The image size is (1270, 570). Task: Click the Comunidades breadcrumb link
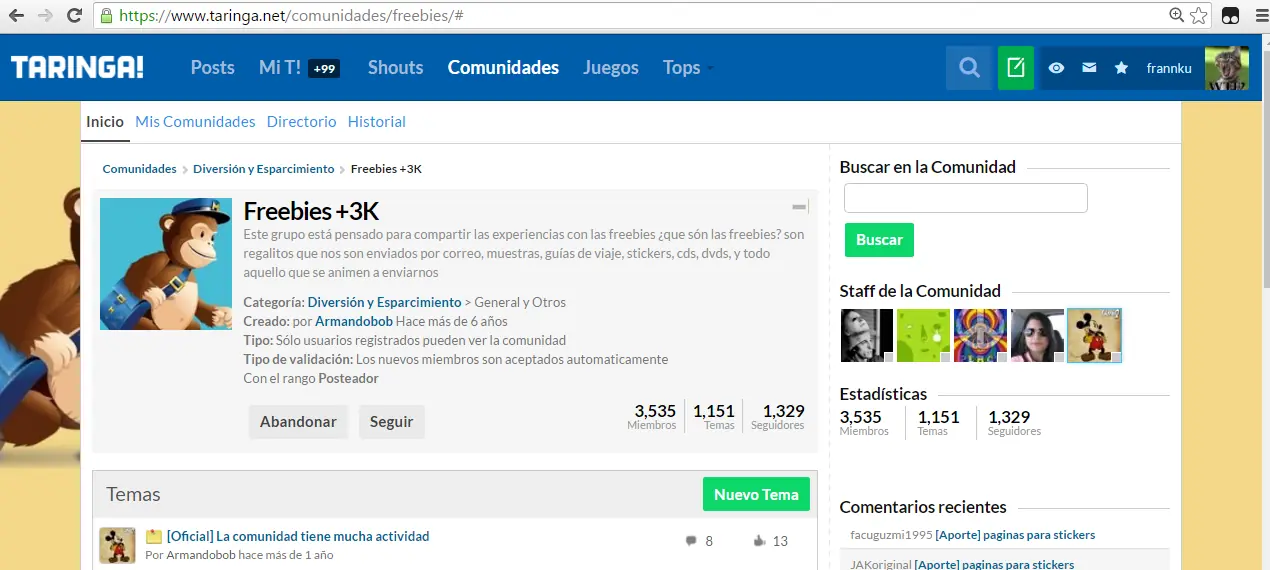coord(139,169)
